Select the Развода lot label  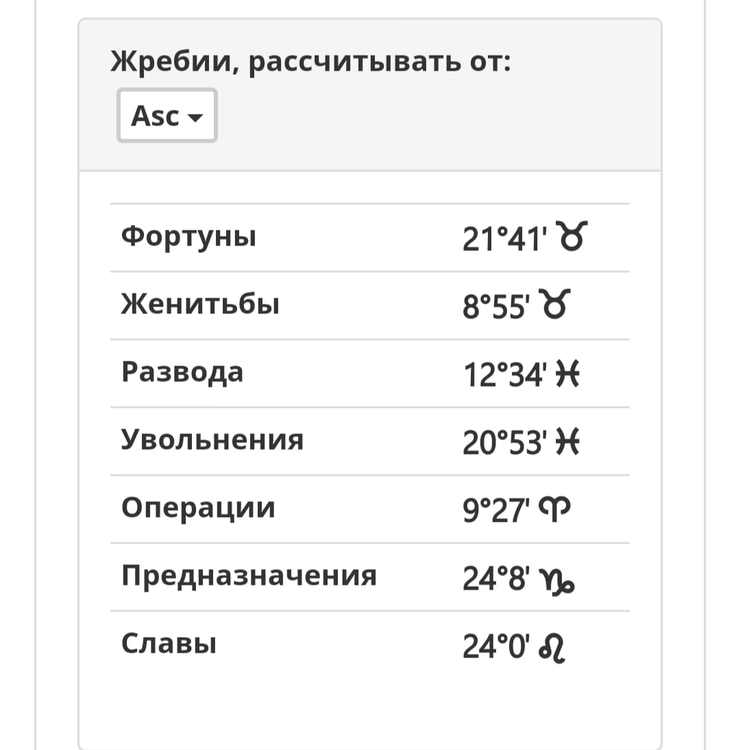click(x=182, y=372)
